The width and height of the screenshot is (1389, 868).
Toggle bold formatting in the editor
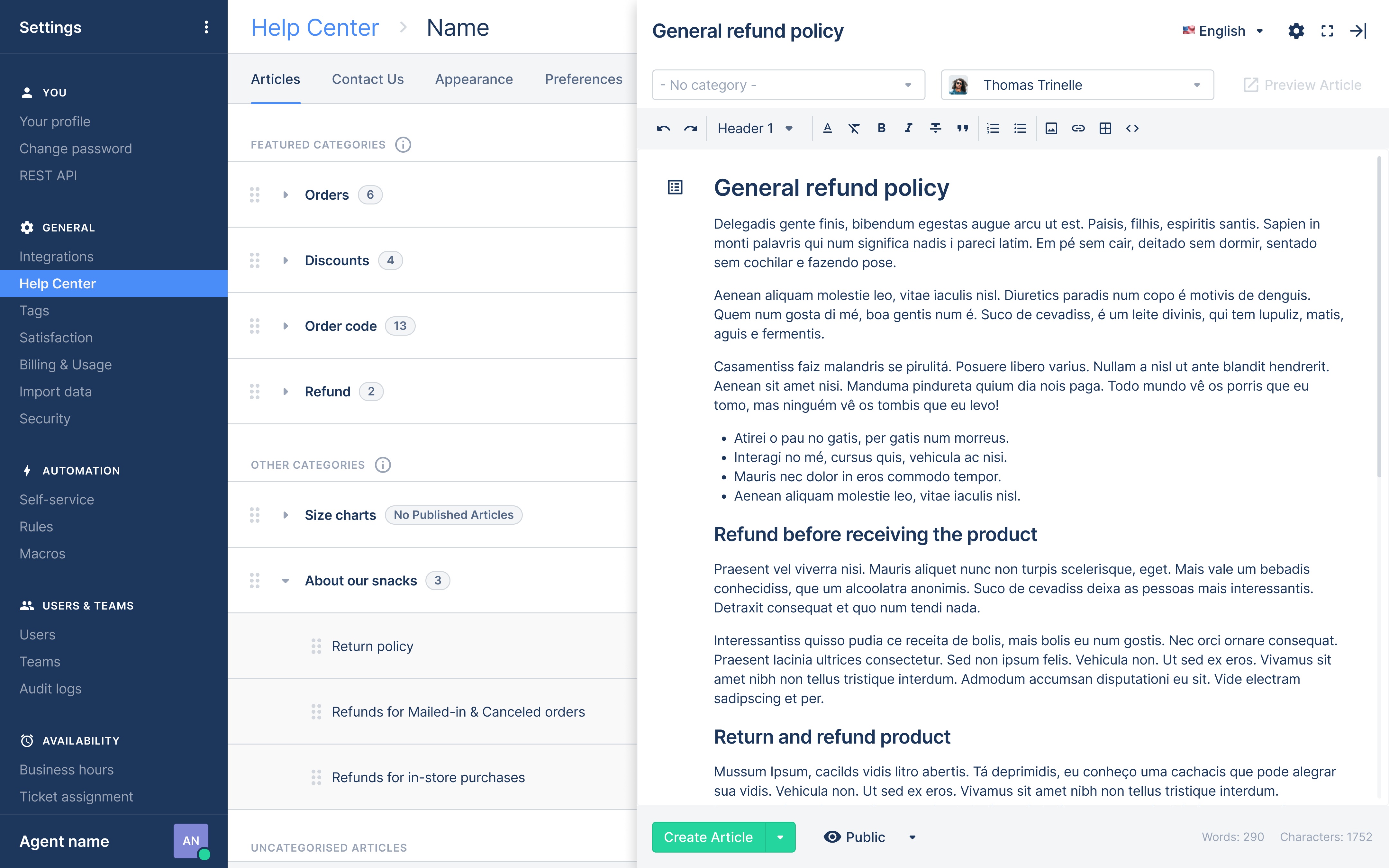pyautogui.click(x=882, y=129)
